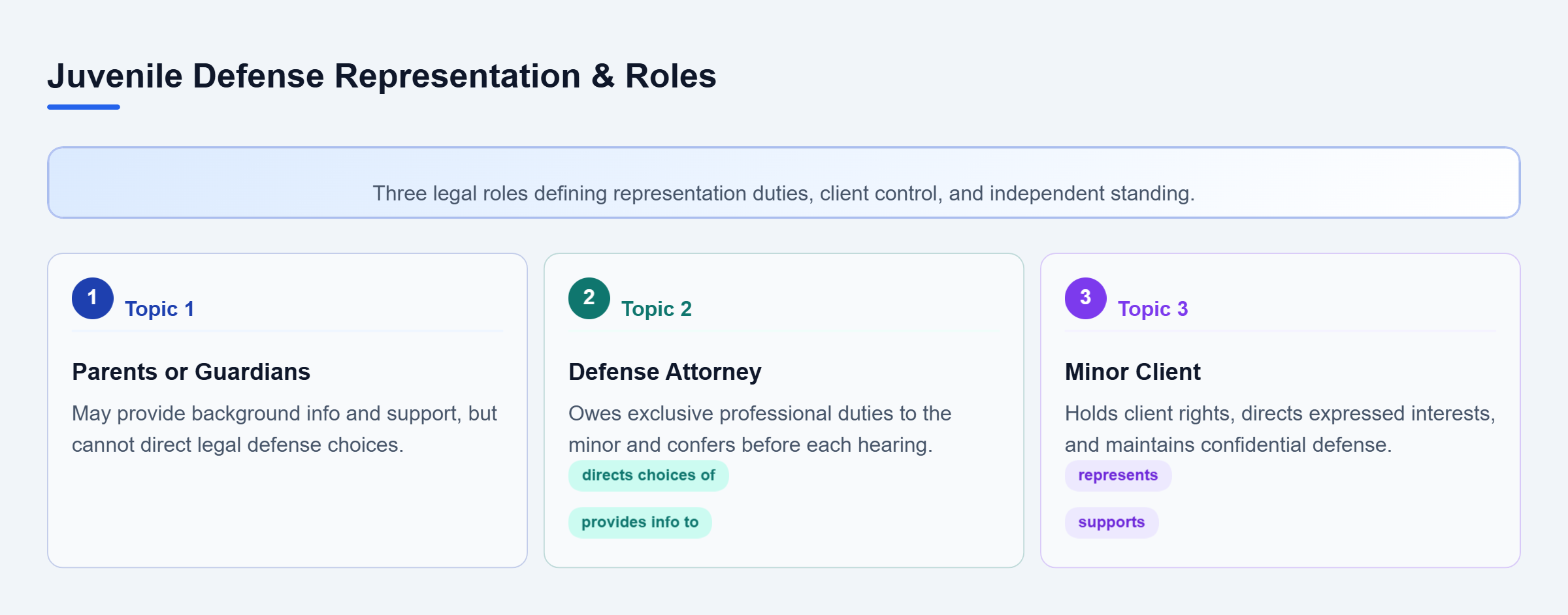This screenshot has height=615, width=1568.
Task: Click the 'Parents or Guardians' heading
Action: [191, 371]
